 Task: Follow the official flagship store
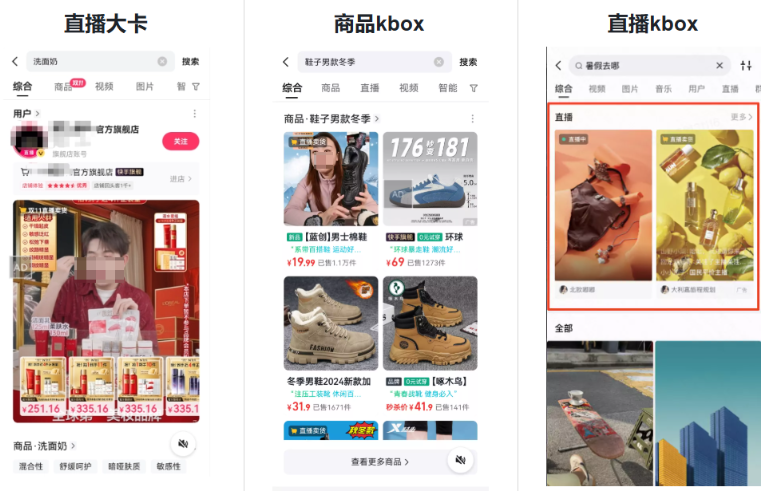[181, 141]
